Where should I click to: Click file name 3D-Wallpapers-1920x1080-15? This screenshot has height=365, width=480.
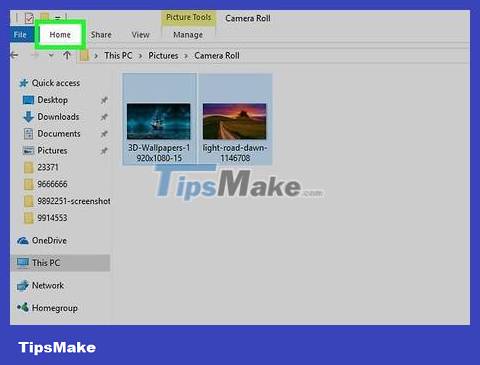[x=159, y=153]
